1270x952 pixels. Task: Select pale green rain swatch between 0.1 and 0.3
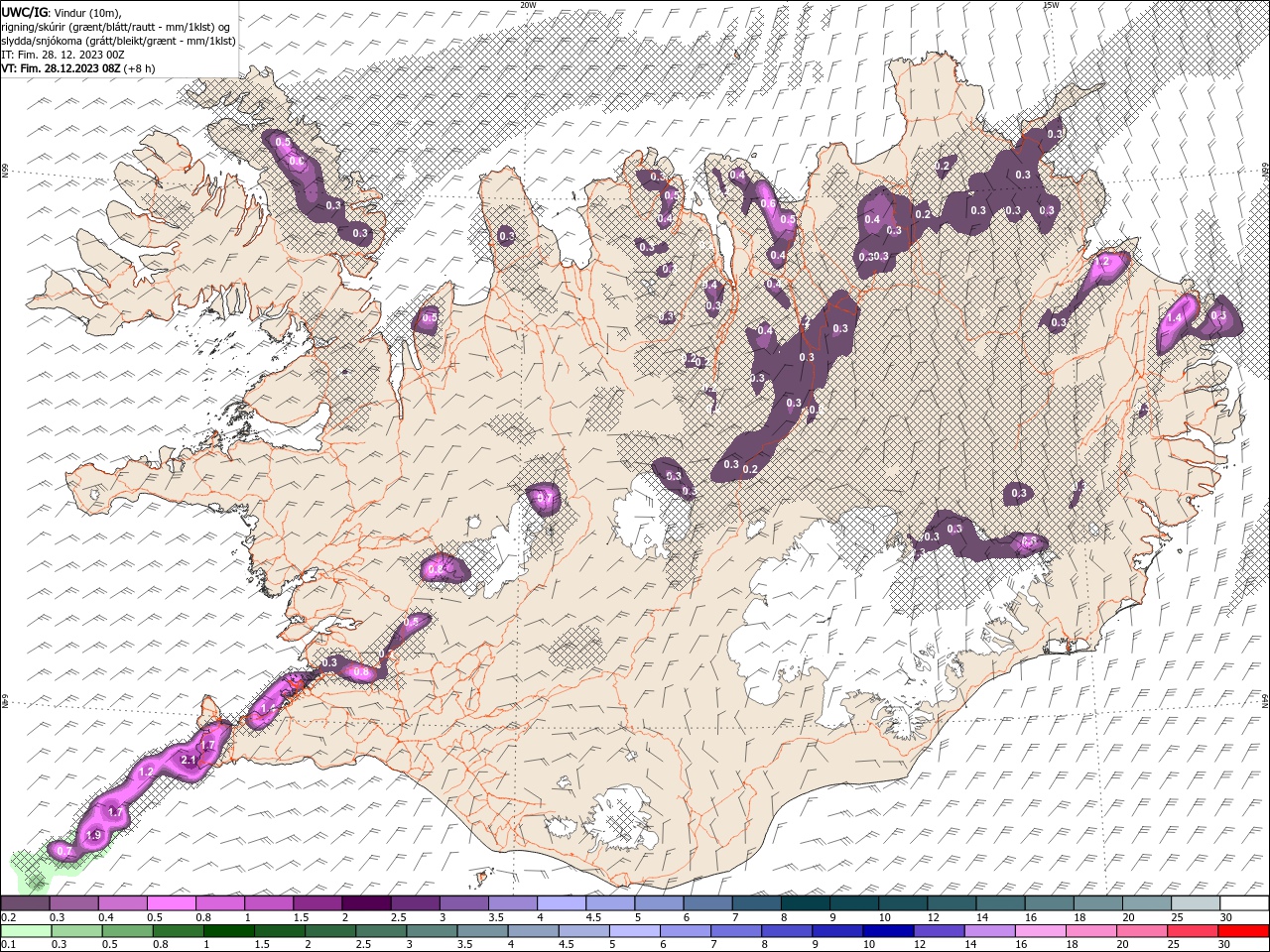25,931
